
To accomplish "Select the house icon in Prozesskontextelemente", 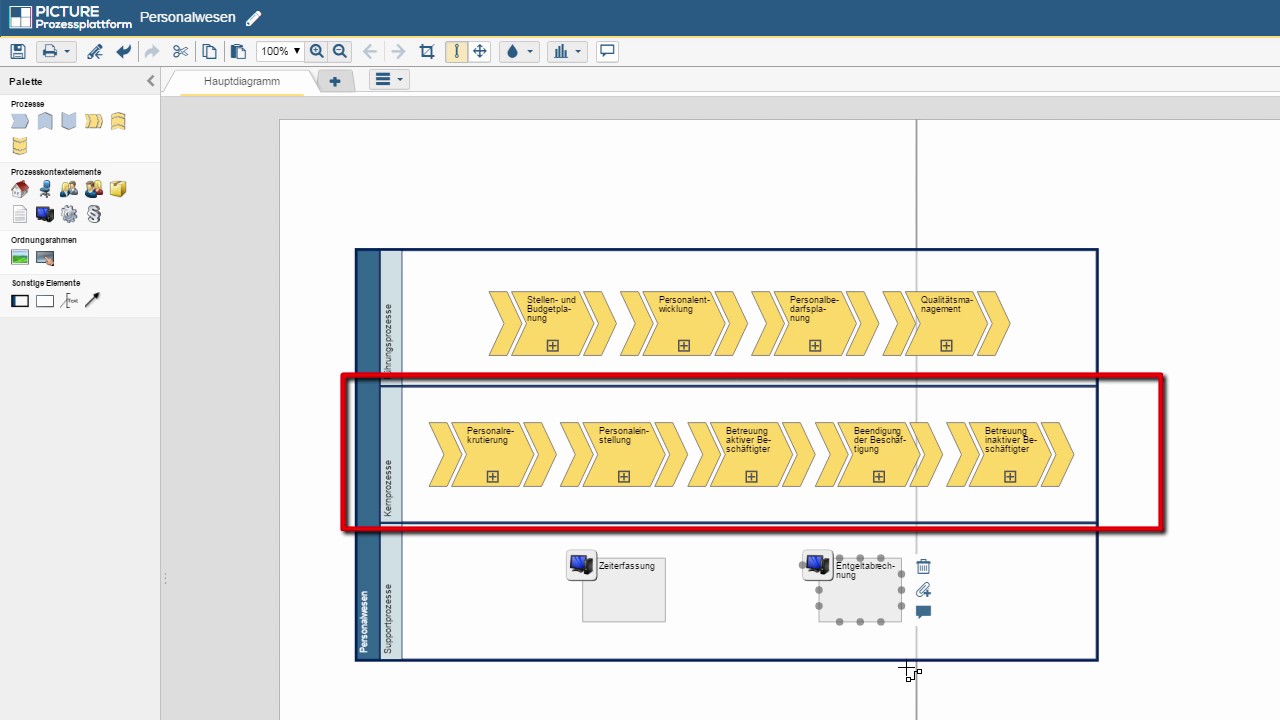I will [20, 188].
